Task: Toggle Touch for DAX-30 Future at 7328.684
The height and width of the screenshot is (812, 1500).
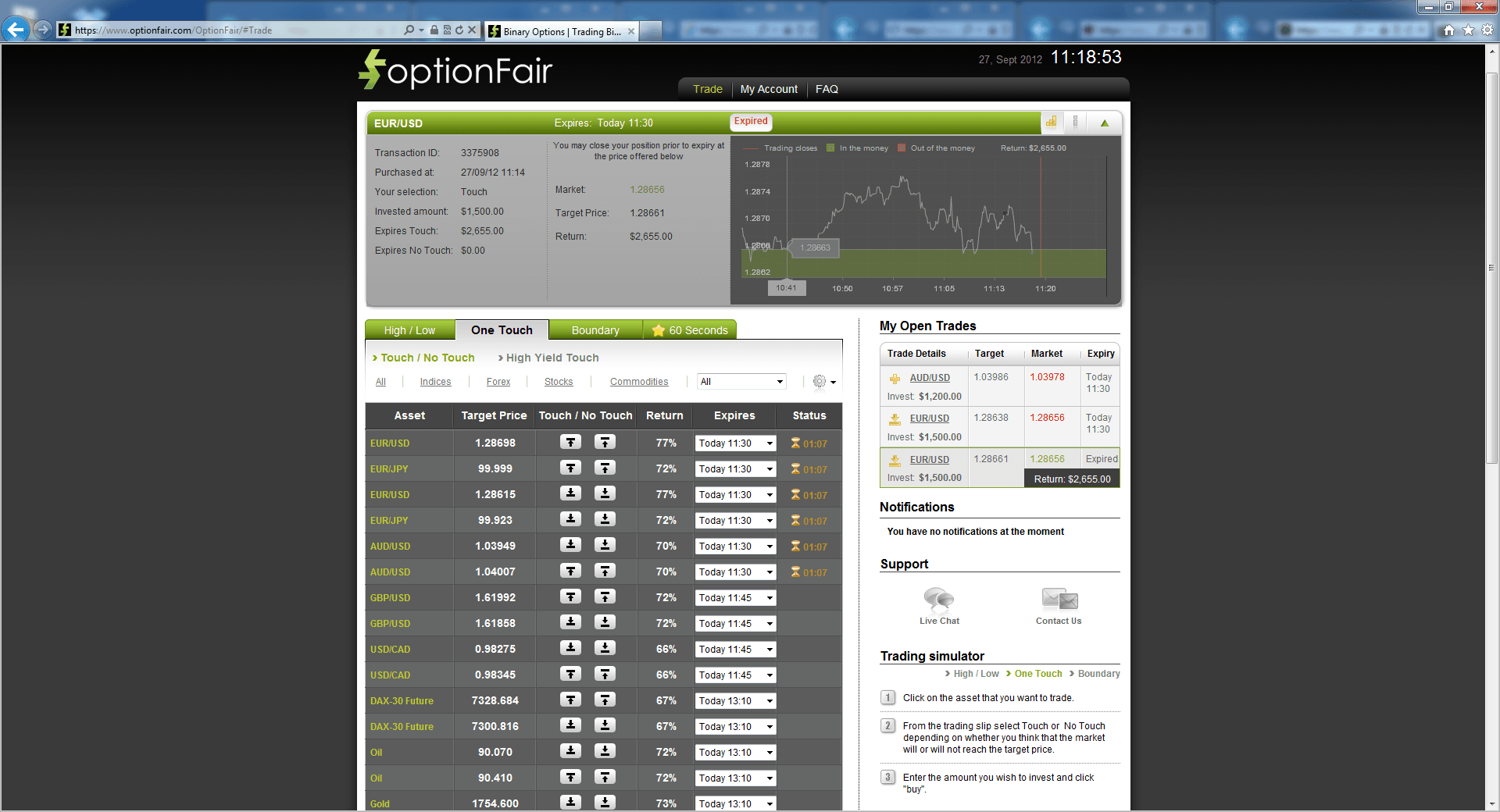Action: point(570,700)
